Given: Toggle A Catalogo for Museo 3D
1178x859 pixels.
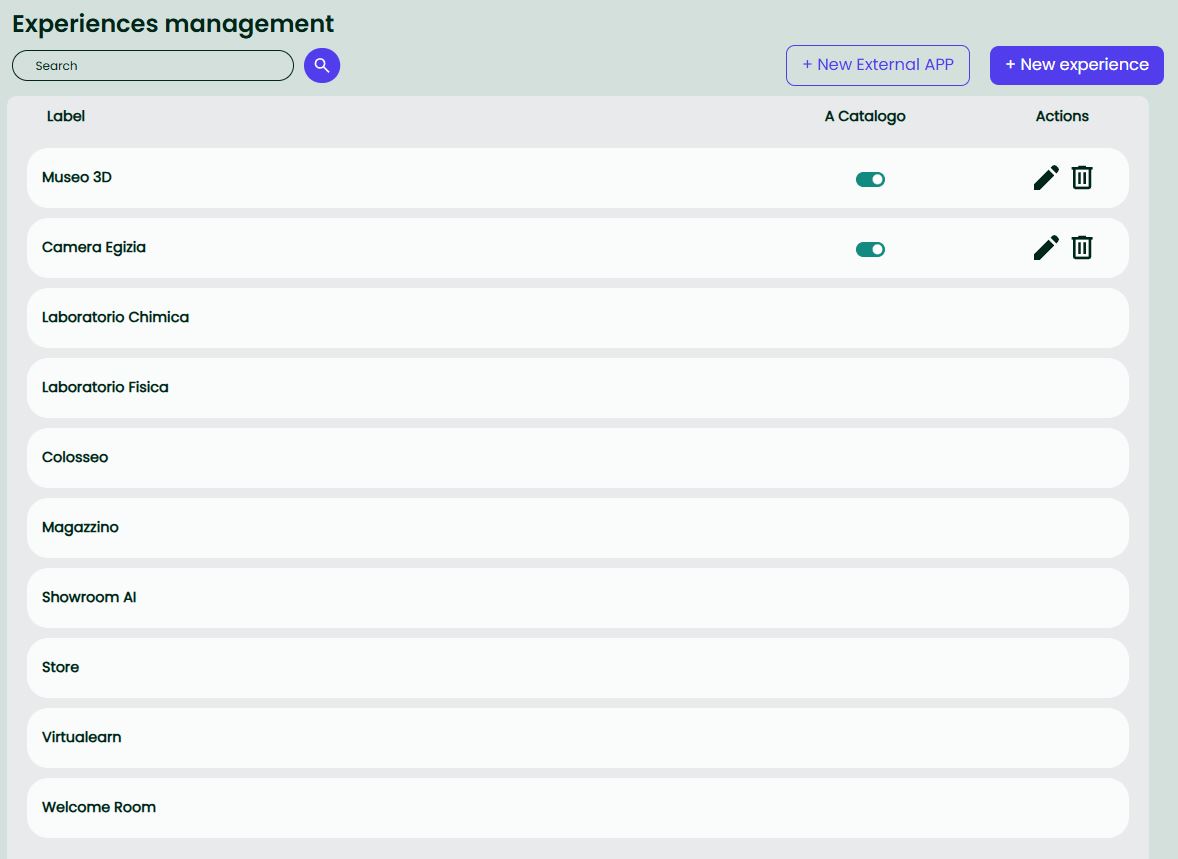Looking at the screenshot, I should (x=870, y=180).
